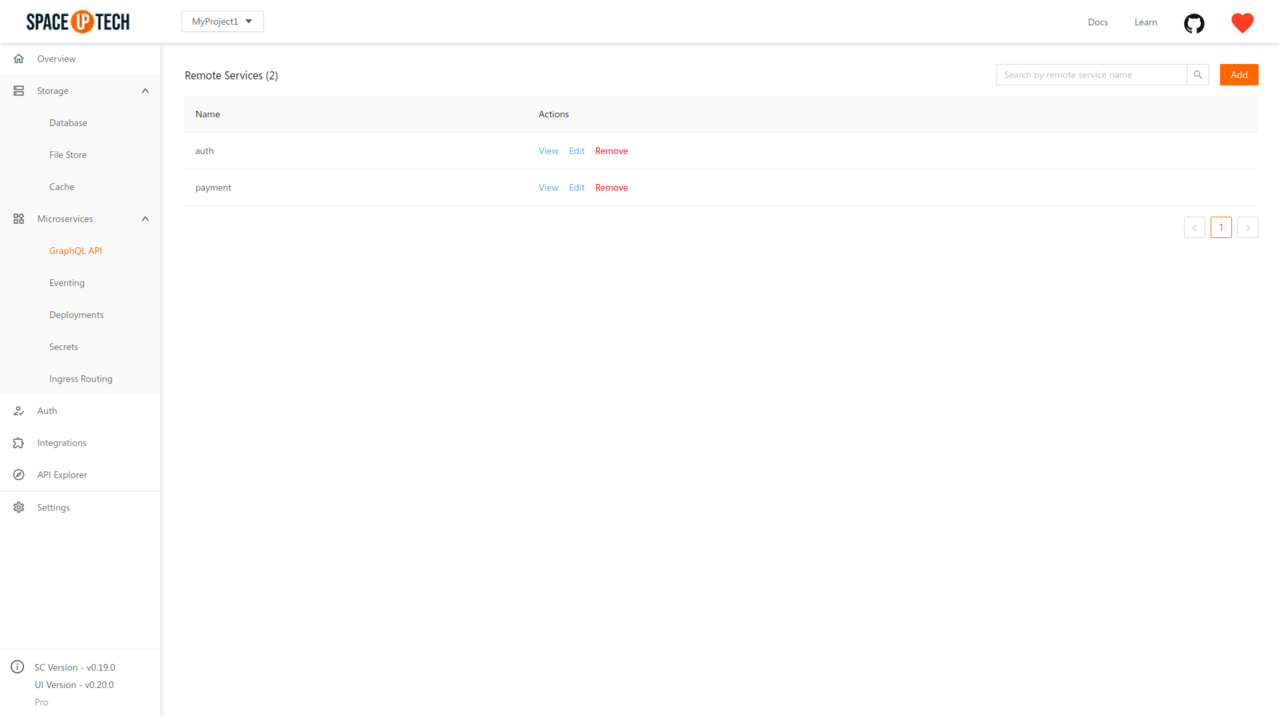Screen dimensions: 1280x720
Task: Open the Integrations menu item
Action: tap(80, 443)
